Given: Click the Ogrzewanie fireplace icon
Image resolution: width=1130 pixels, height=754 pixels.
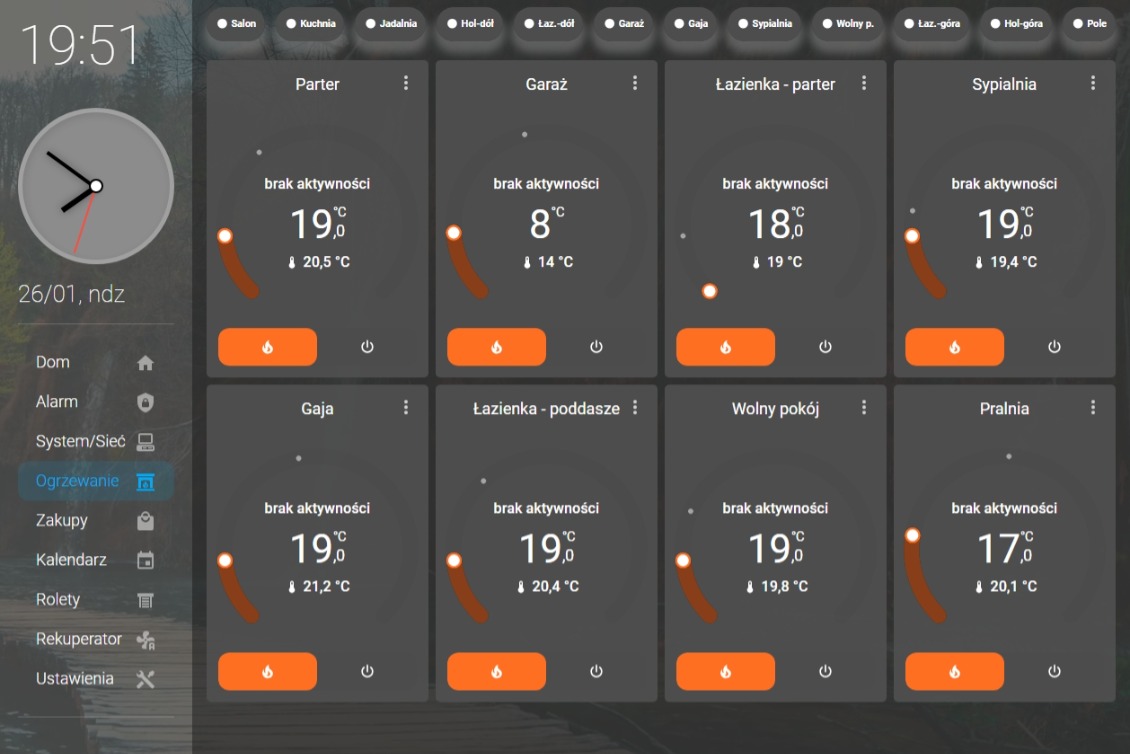Looking at the screenshot, I should [x=146, y=481].
